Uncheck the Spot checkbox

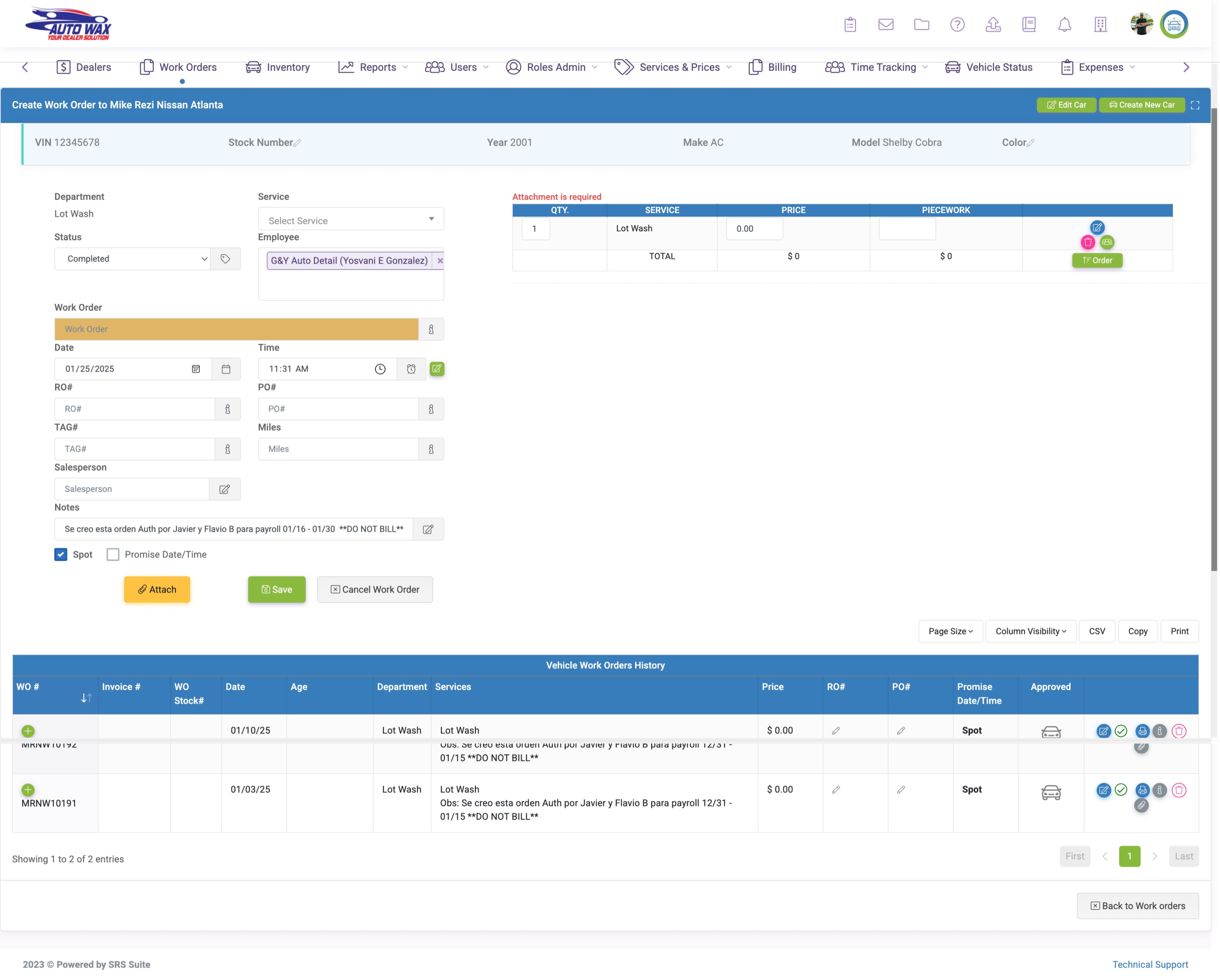point(60,555)
